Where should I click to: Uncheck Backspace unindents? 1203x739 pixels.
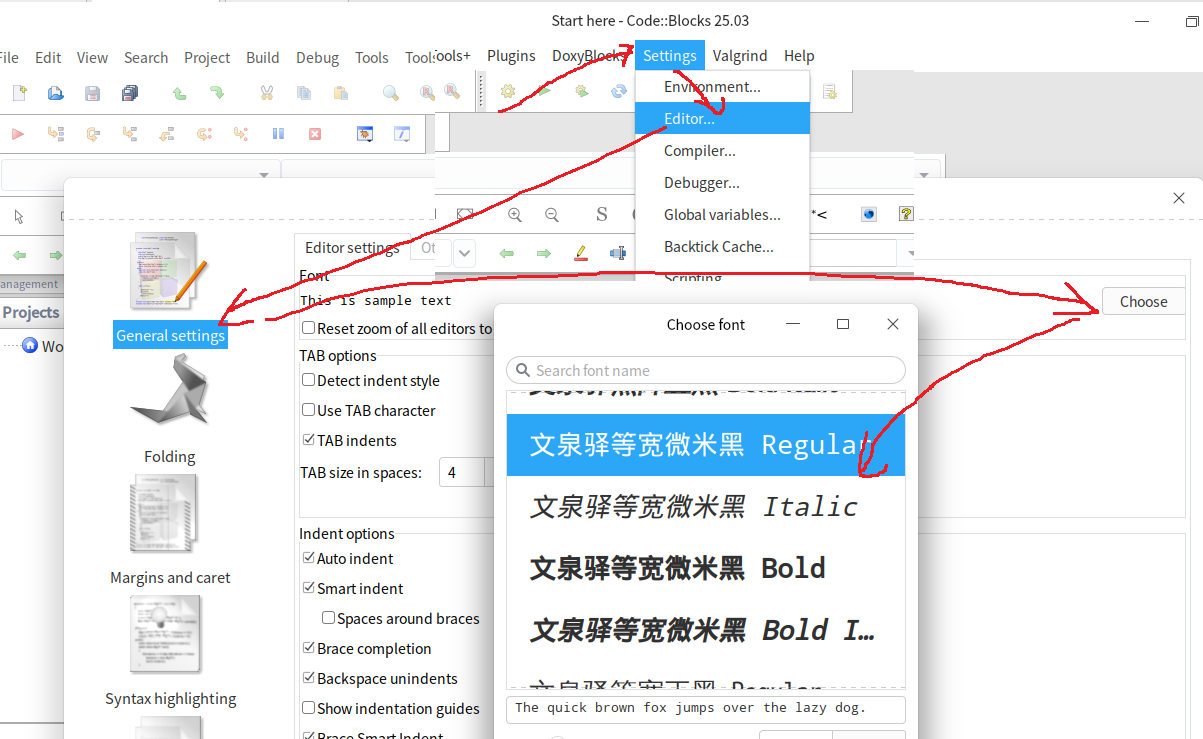(x=309, y=678)
